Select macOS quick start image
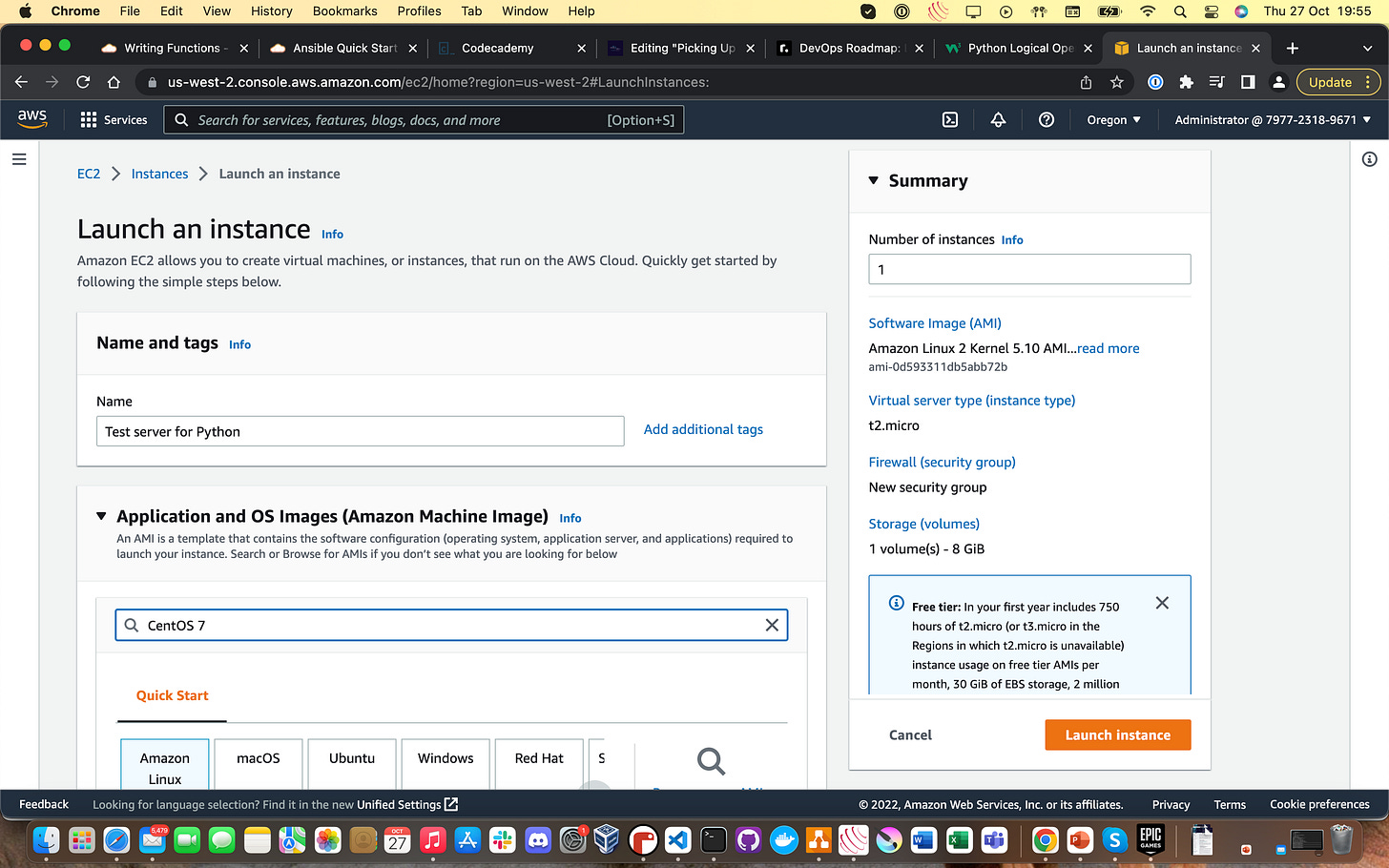This screenshot has height=868, width=1389. tap(259, 764)
